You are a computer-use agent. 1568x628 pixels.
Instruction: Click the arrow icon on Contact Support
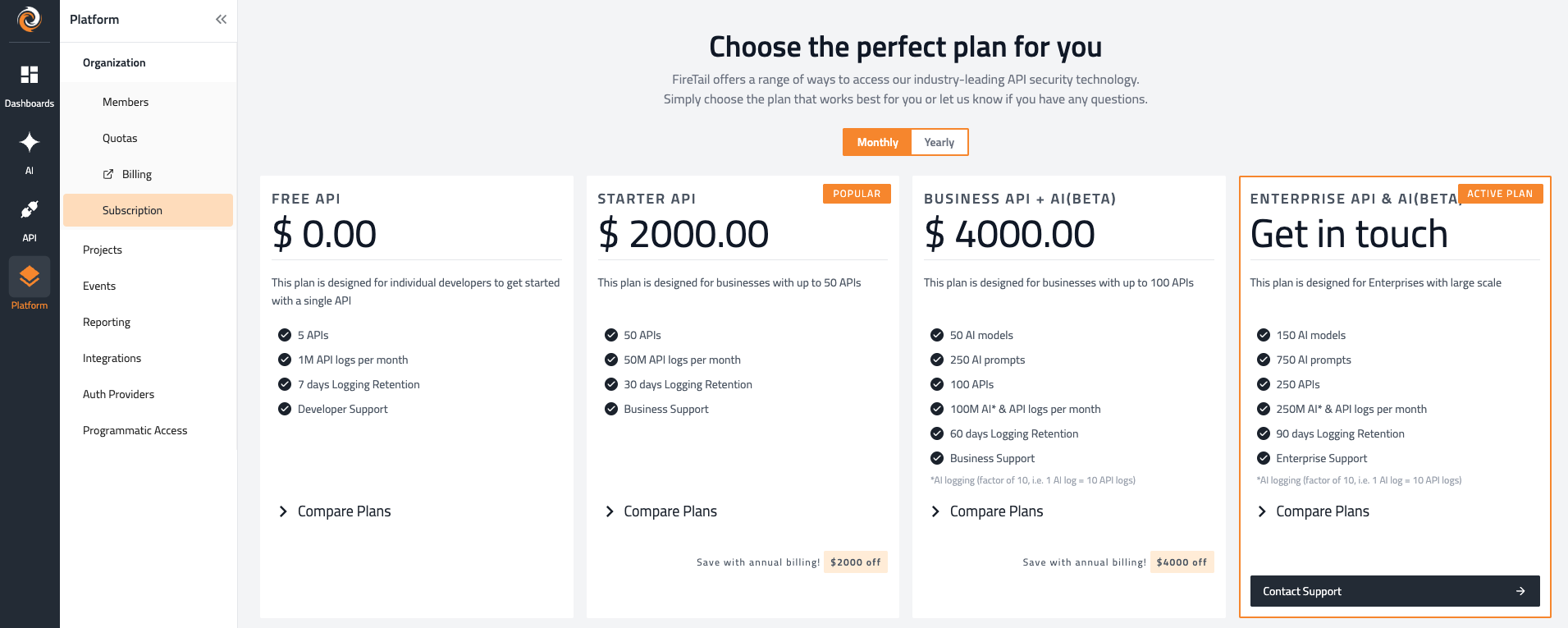[x=1520, y=591]
